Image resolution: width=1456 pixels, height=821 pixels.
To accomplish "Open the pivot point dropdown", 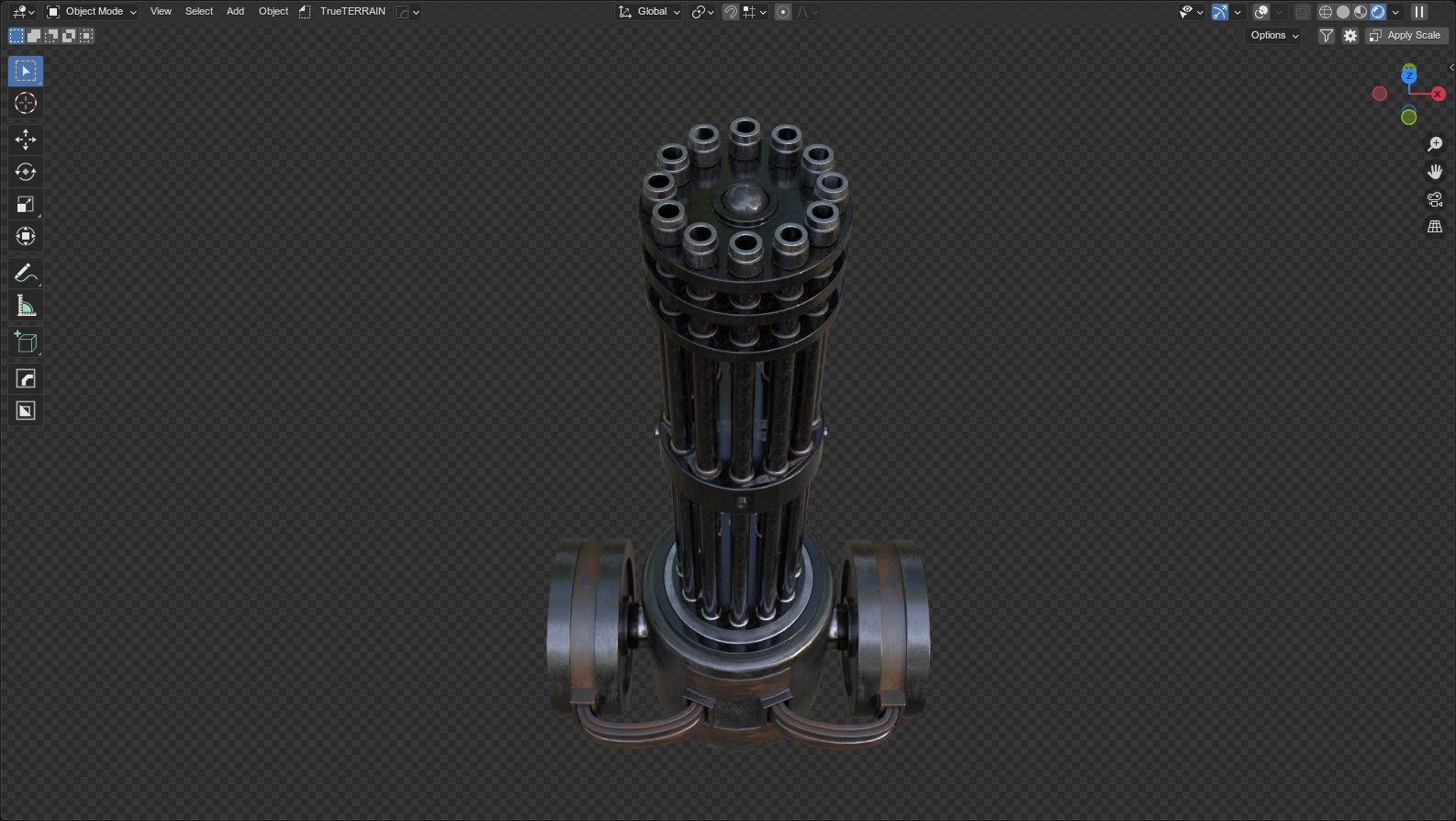I will point(703,12).
